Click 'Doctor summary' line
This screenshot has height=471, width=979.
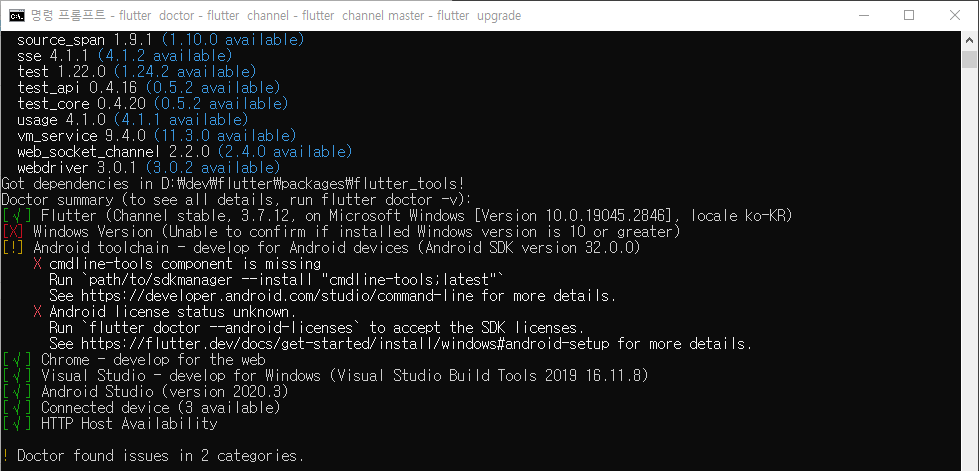click(237, 200)
